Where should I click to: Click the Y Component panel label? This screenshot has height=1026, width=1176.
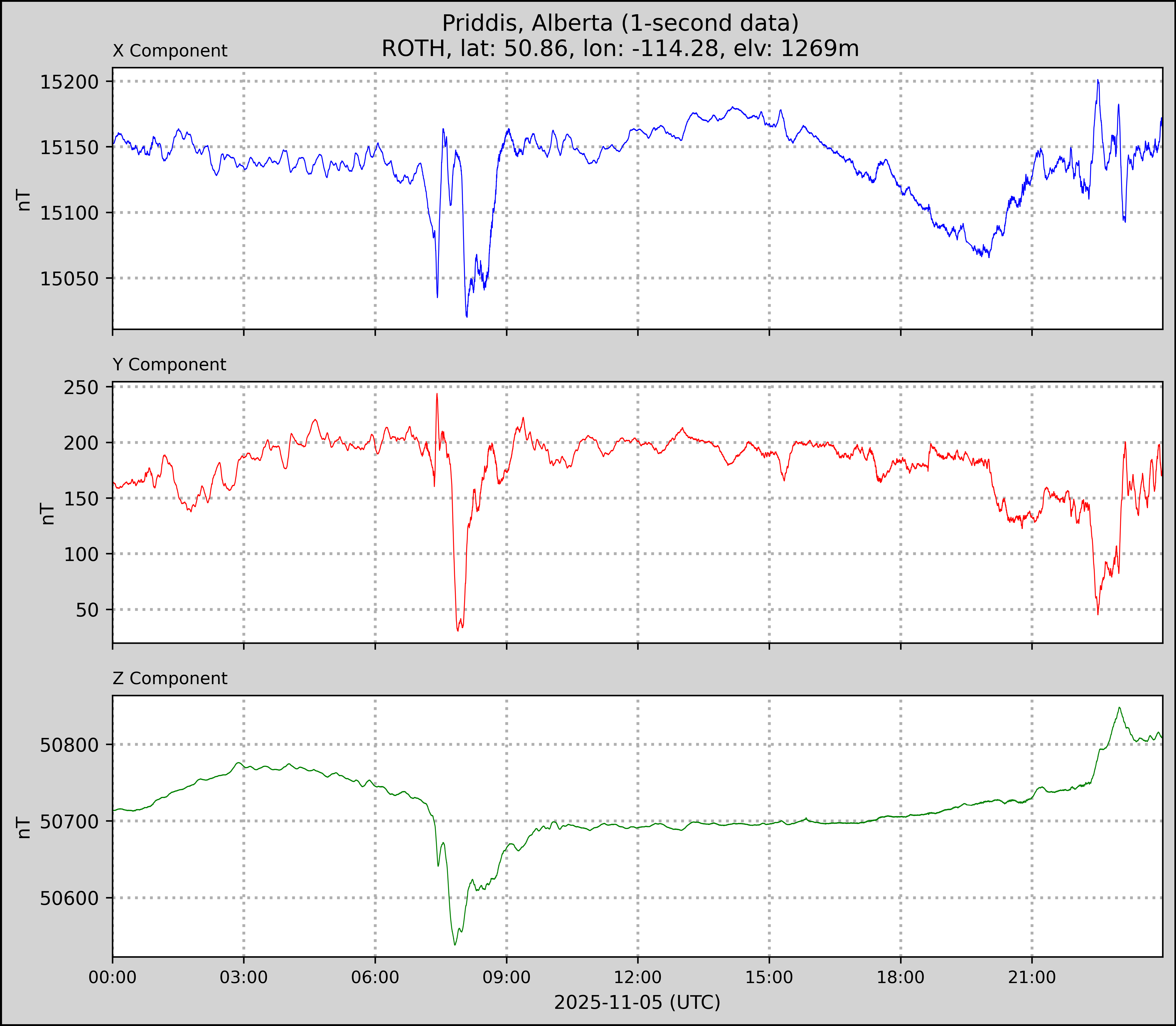coord(169,365)
